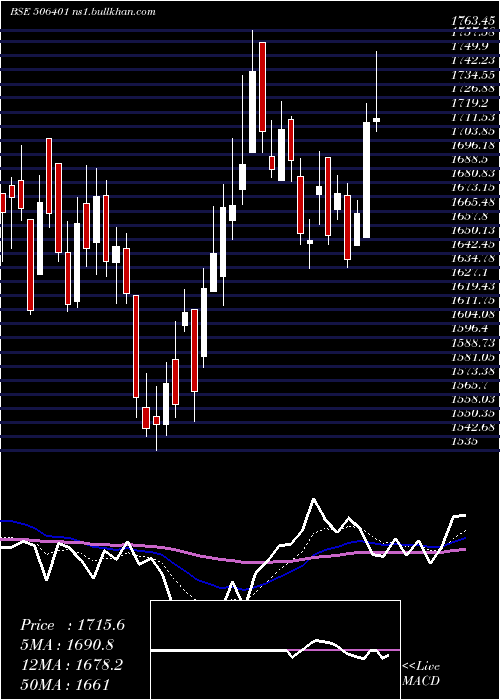Viewport: 500px width, 700px height.
Task: Click the BSE 506401 stock code label
Action: coord(39,12)
